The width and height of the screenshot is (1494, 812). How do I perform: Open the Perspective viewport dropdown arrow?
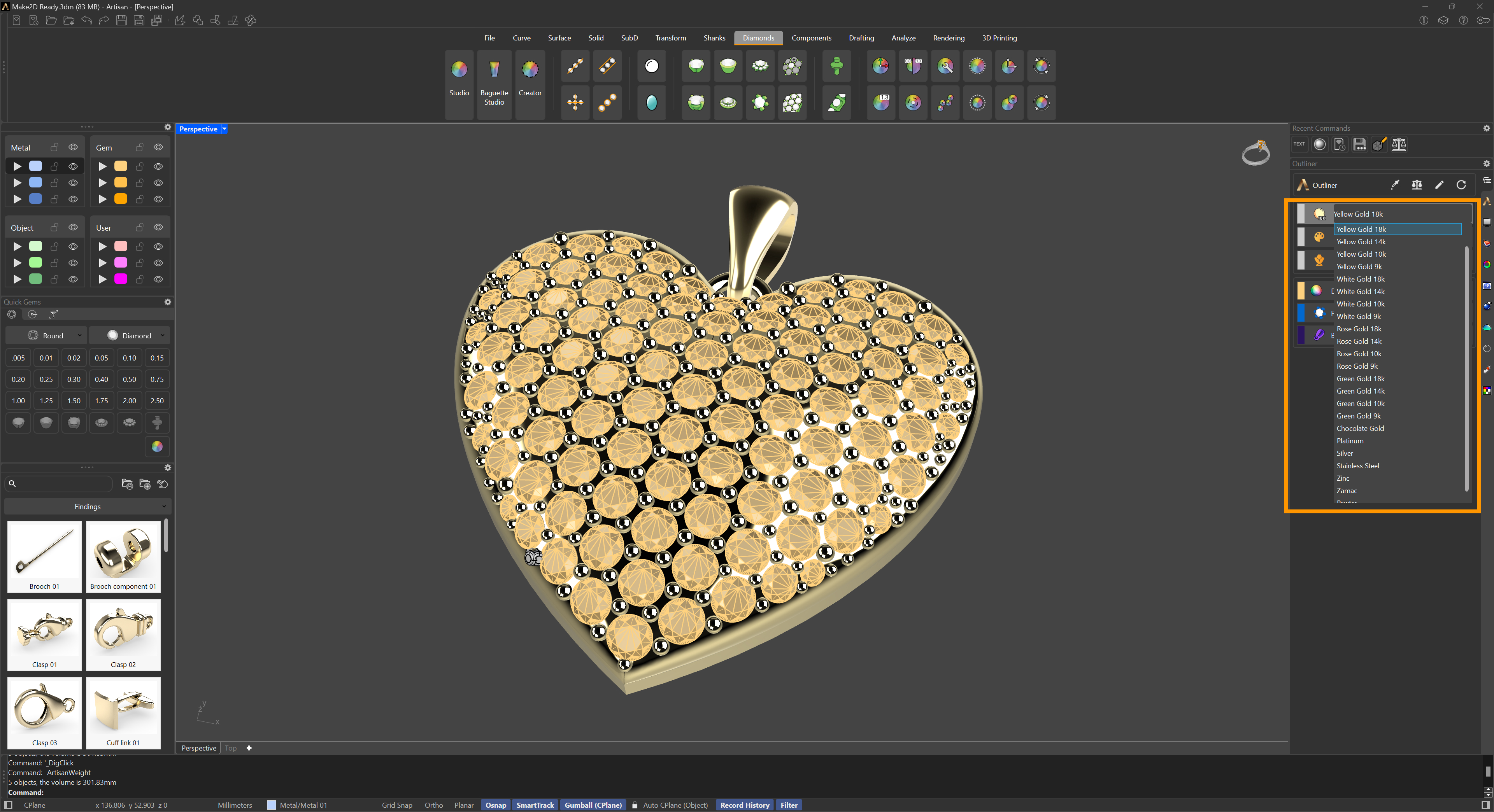click(x=224, y=129)
